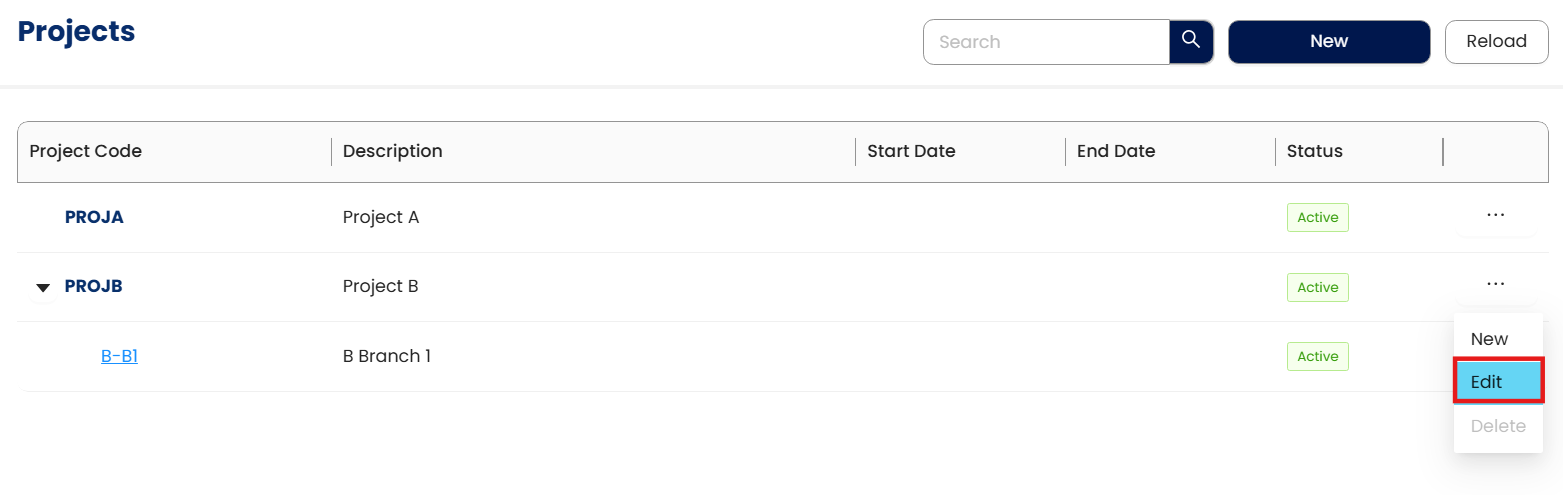Click the magnifier search icon button
Viewport: 1563px width, 495px height.
pyautogui.click(x=1191, y=42)
